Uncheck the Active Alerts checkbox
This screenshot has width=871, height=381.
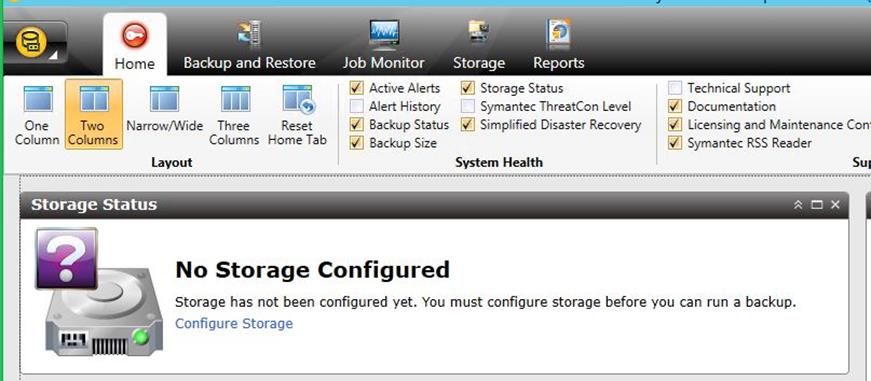point(357,88)
